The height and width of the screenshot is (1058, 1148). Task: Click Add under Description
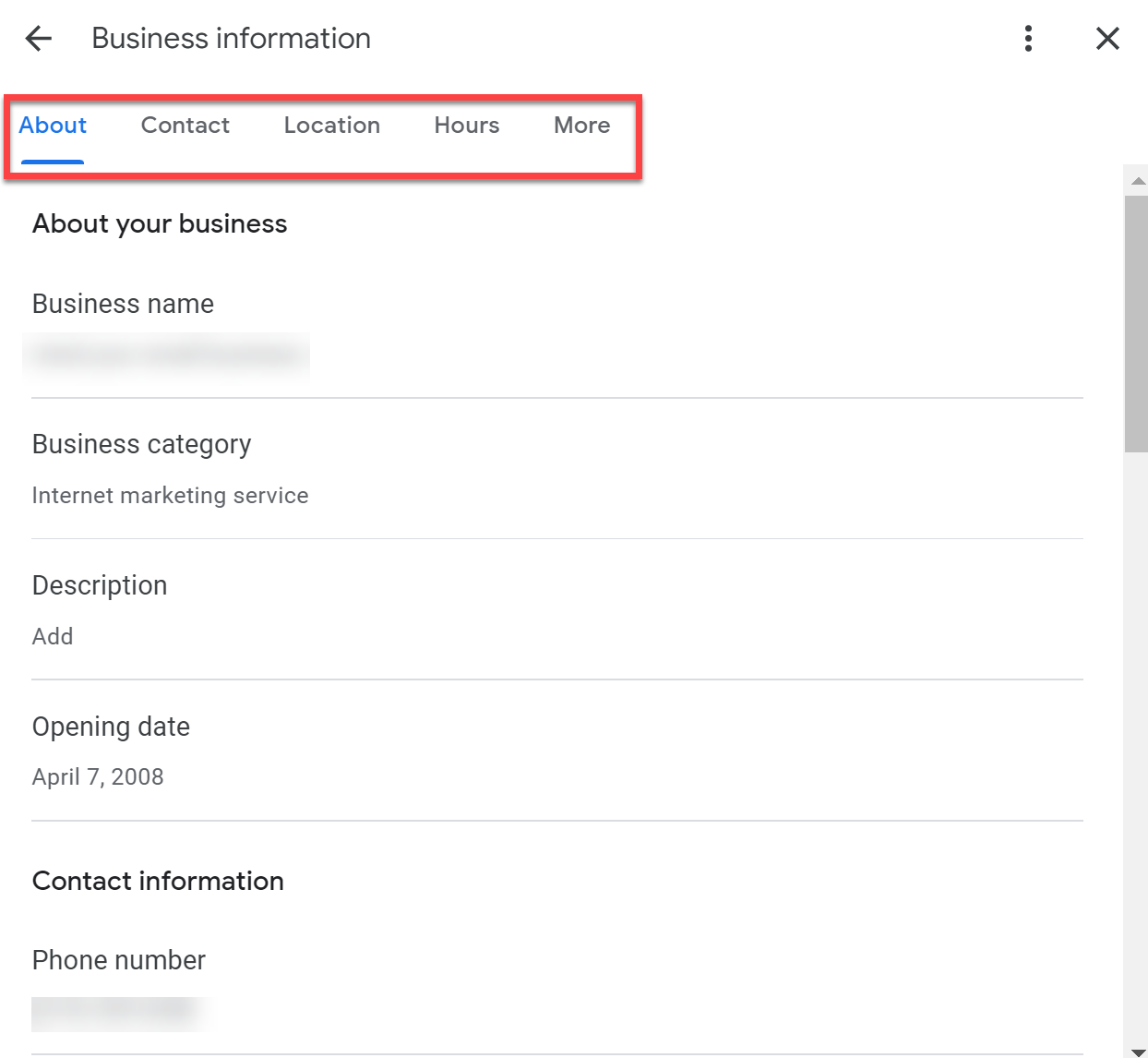(x=53, y=636)
